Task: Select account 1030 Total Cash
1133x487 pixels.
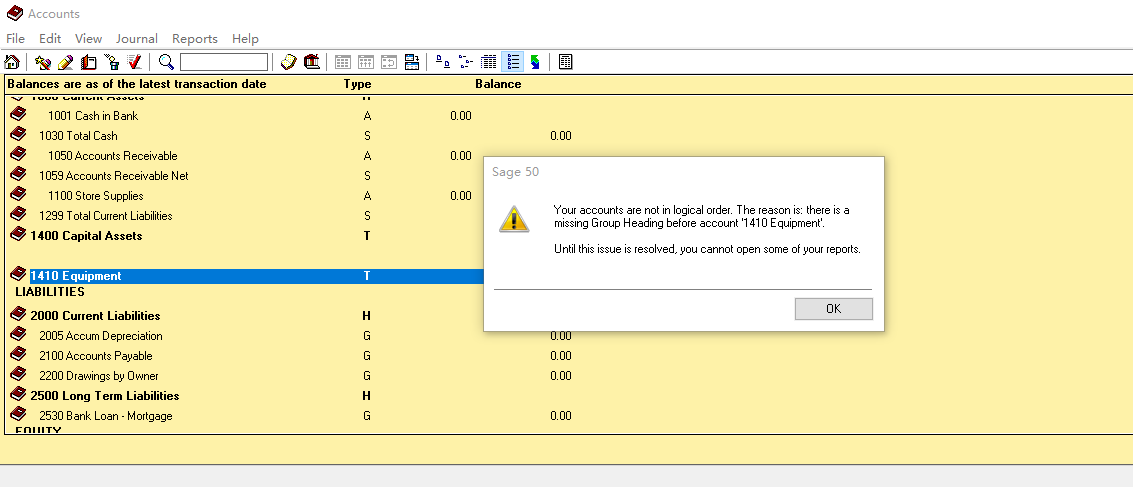Action: click(x=78, y=136)
